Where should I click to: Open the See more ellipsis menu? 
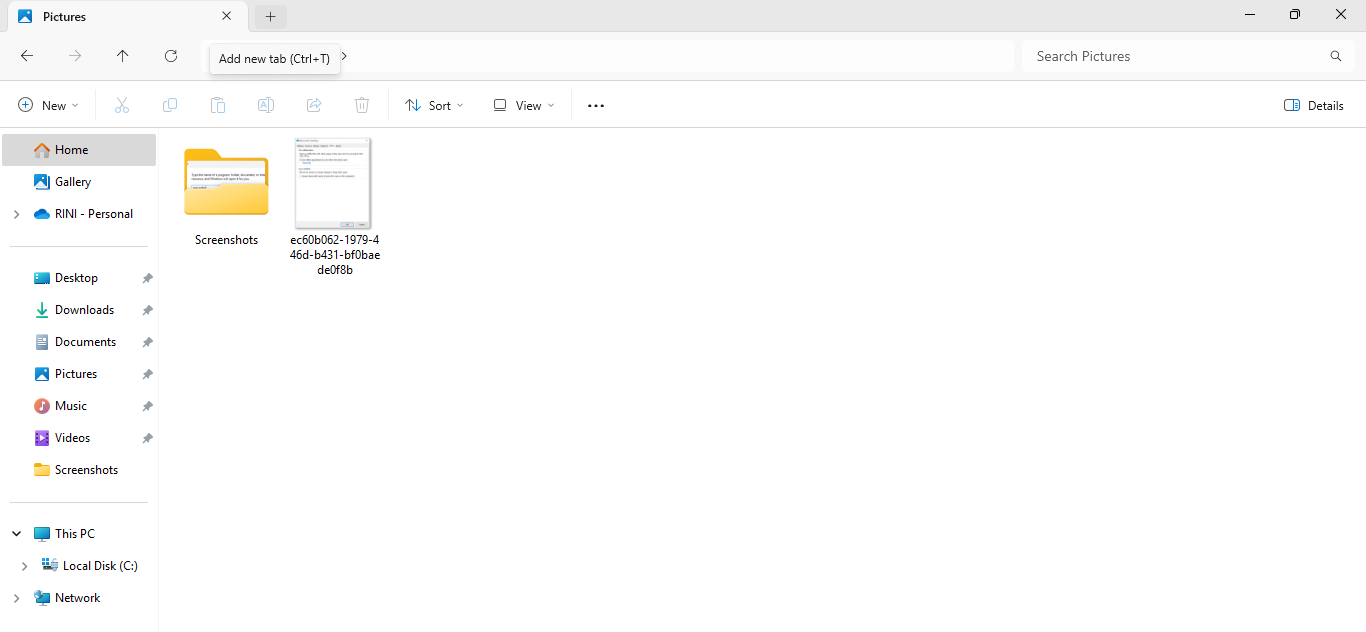[x=596, y=105]
